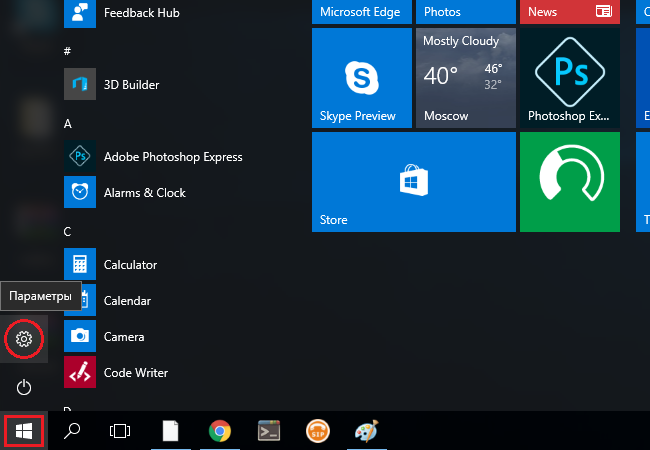Click the Camera app icon
This screenshot has width=650, height=450.
[x=80, y=336]
